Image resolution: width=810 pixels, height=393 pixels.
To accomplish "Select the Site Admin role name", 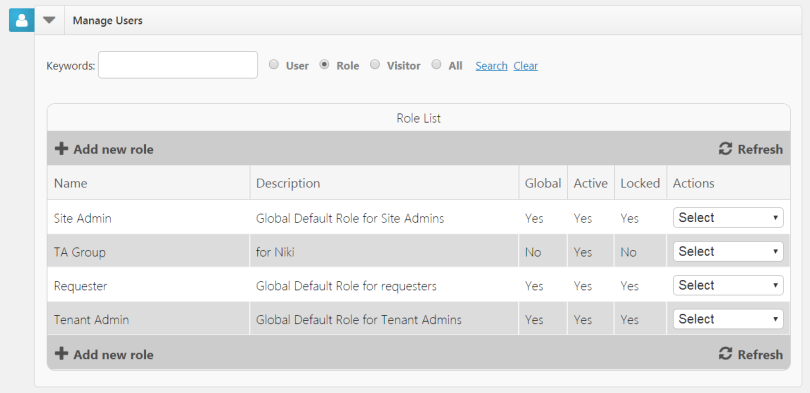I will pyautogui.click(x=83, y=218).
